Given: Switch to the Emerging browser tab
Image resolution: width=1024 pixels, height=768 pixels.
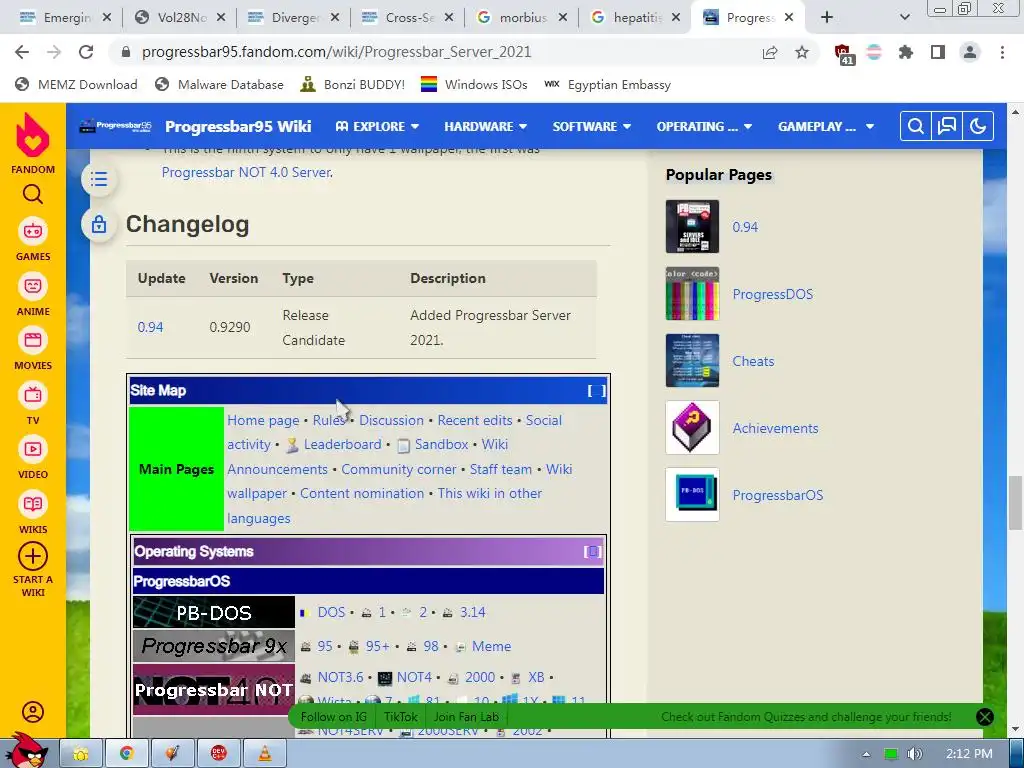Looking at the screenshot, I should [x=65, y=18].
